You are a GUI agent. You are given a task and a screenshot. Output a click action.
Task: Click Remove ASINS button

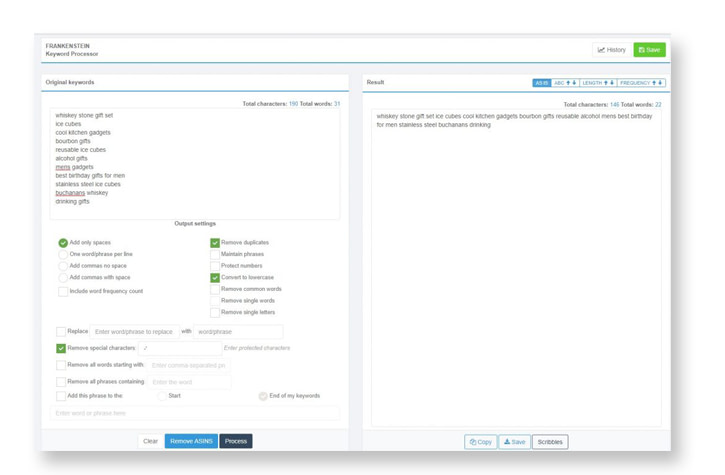click(191, 441)
